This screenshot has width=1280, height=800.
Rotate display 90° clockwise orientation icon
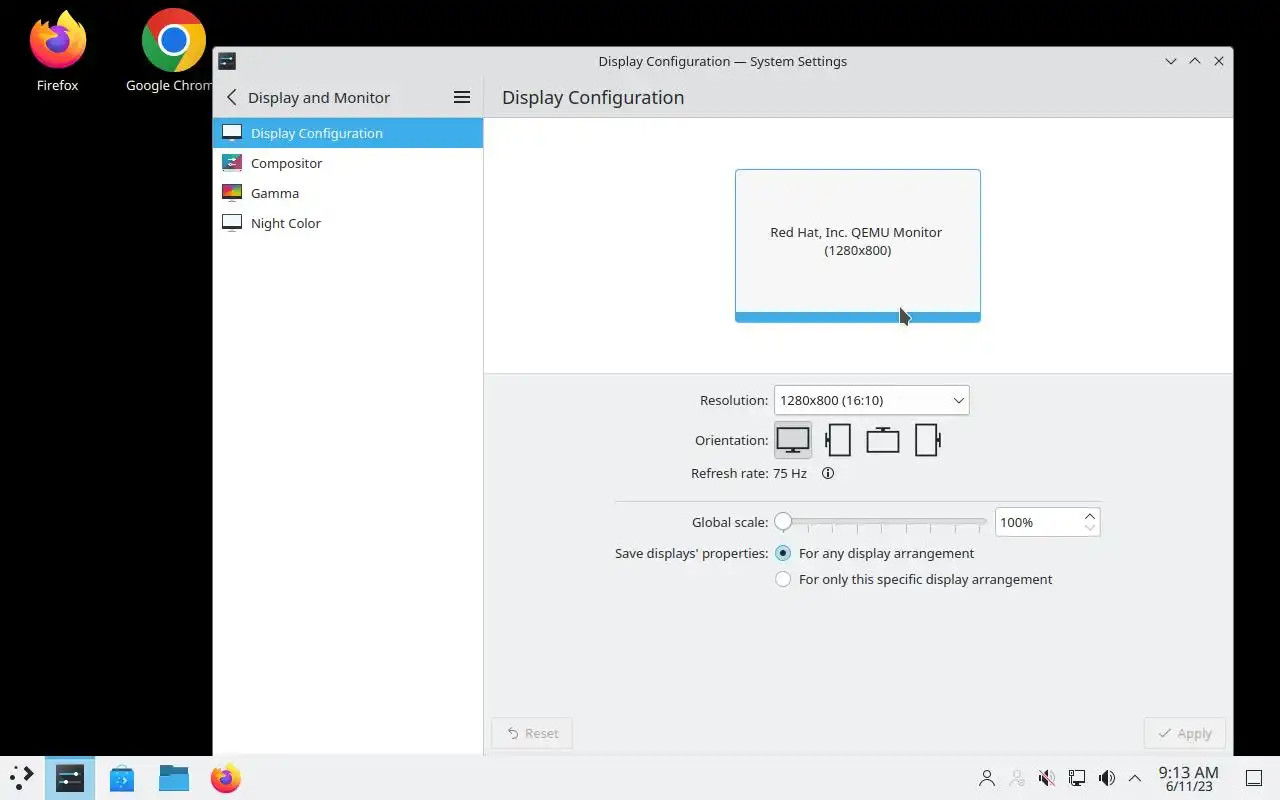838,440
